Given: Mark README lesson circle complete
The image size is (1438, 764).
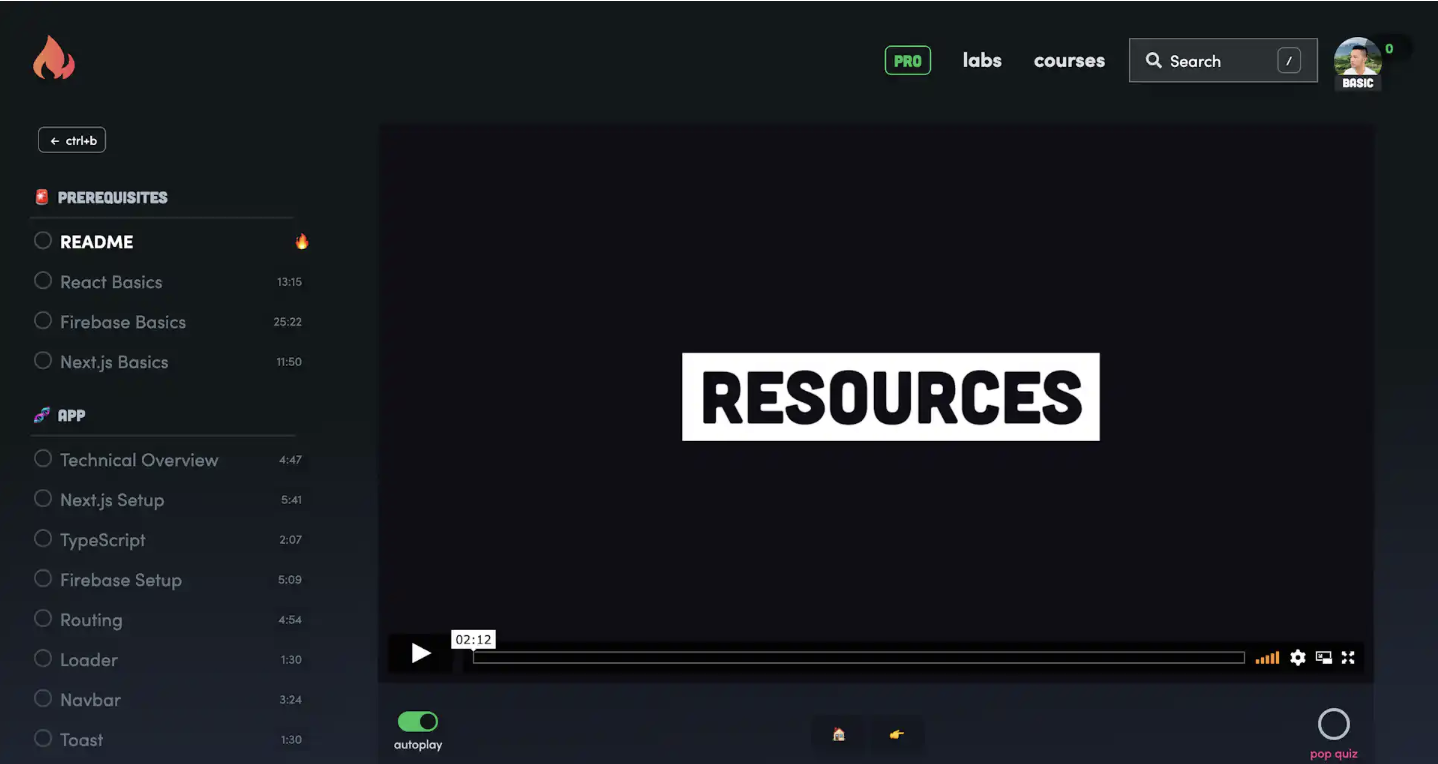Looking at the screenshot, I should (x=43, y=240).
